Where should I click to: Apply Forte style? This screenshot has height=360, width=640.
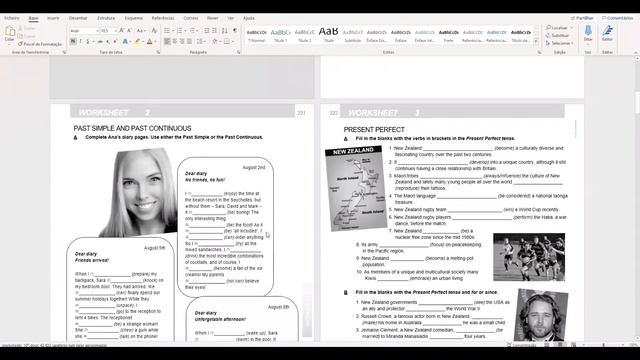click(449, 36)
